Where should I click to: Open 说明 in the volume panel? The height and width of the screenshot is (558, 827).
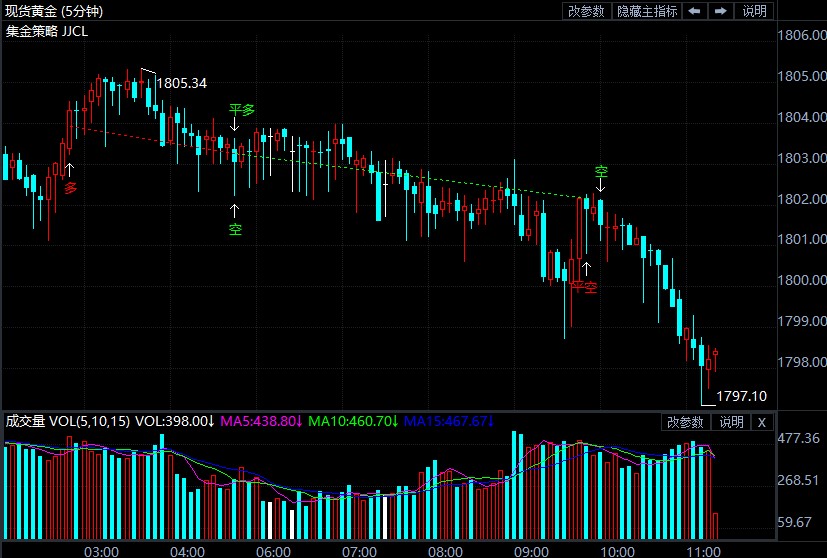731,422
